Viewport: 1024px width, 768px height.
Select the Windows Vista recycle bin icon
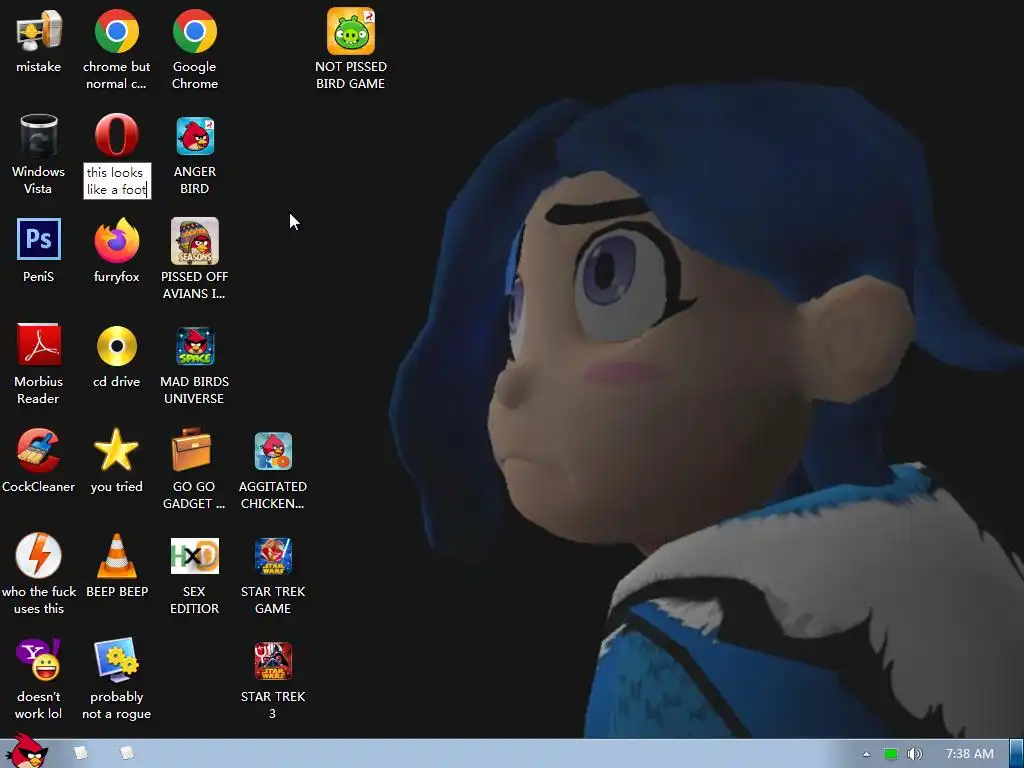(x=39, y=136)
